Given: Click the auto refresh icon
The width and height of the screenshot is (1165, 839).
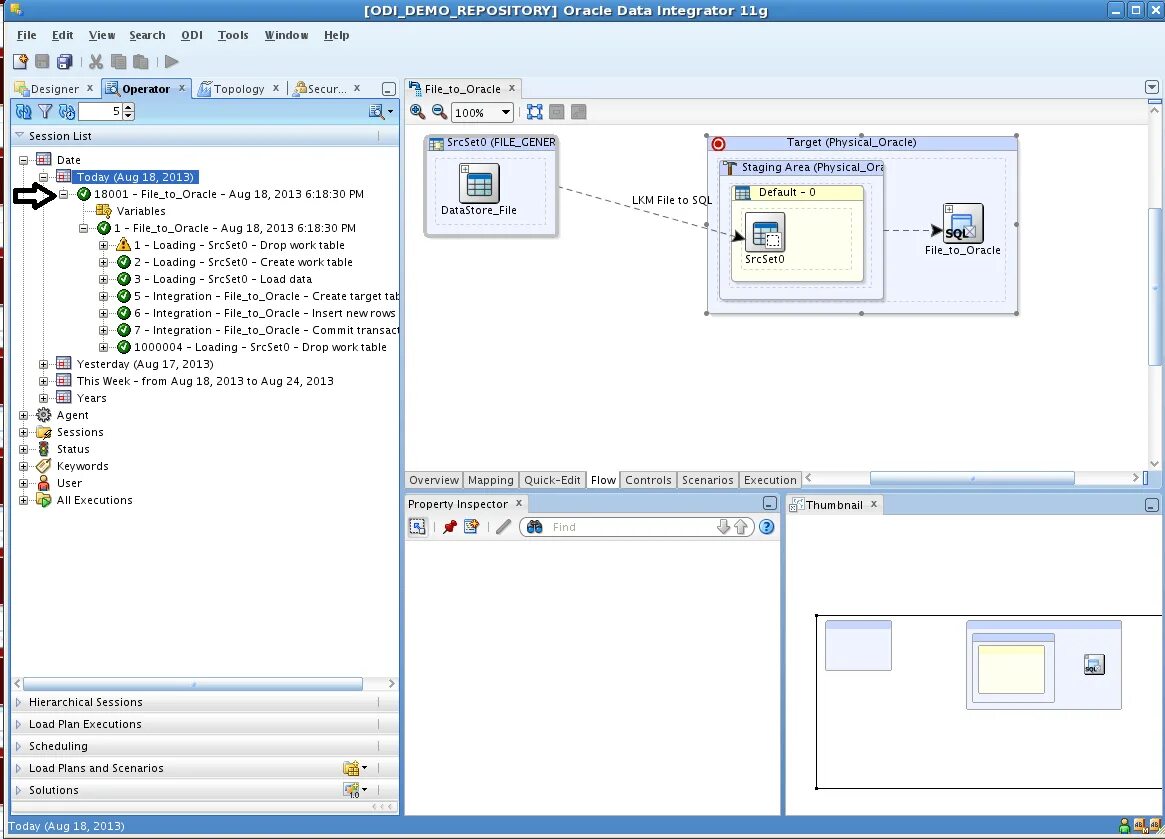Looking at the screenshot, I should pyautogui.click(x=67, y=111).
